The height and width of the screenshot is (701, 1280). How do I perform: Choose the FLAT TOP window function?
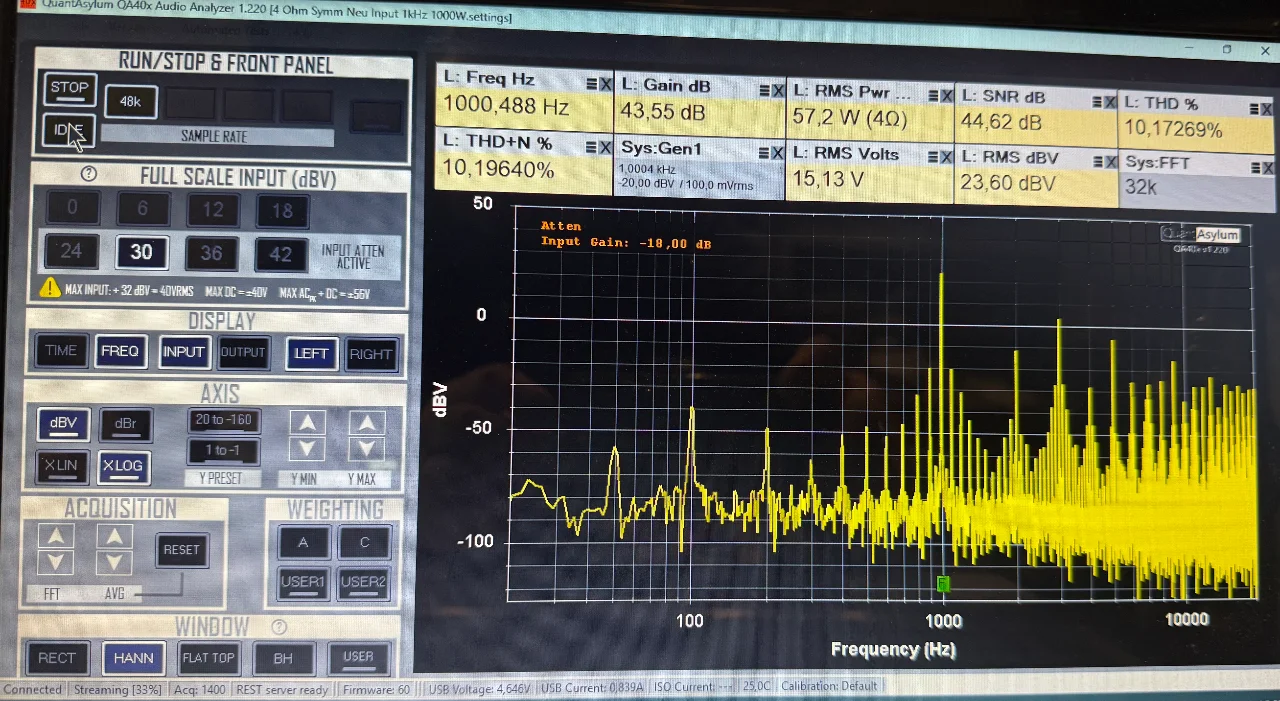208,658
